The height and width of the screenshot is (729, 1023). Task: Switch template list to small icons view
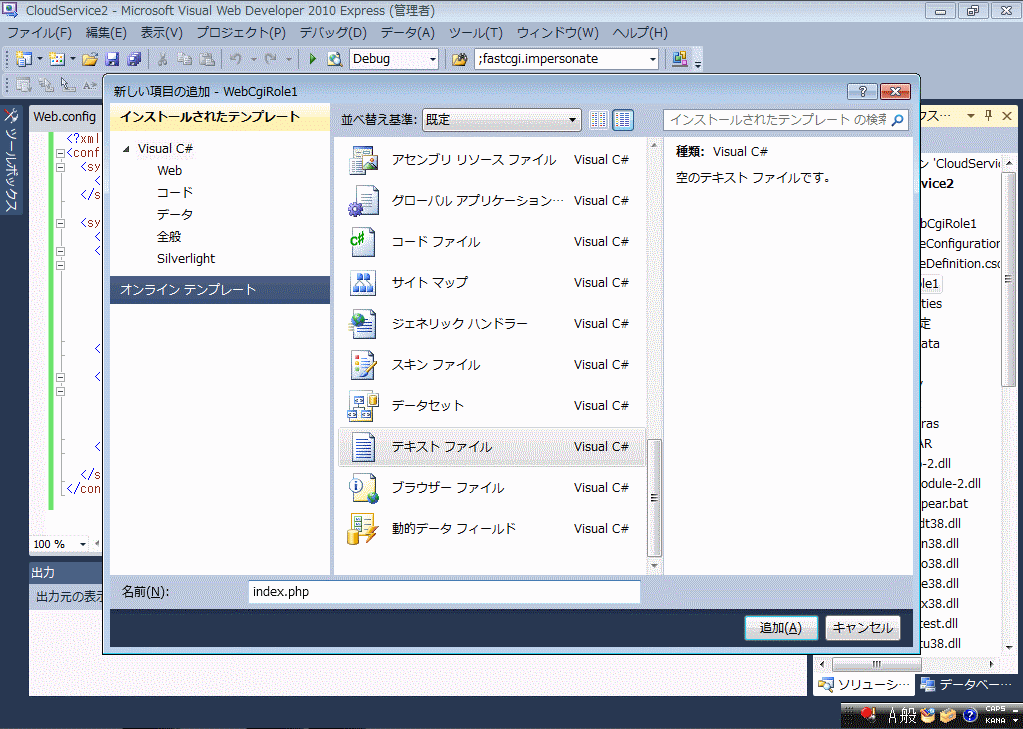598,119
